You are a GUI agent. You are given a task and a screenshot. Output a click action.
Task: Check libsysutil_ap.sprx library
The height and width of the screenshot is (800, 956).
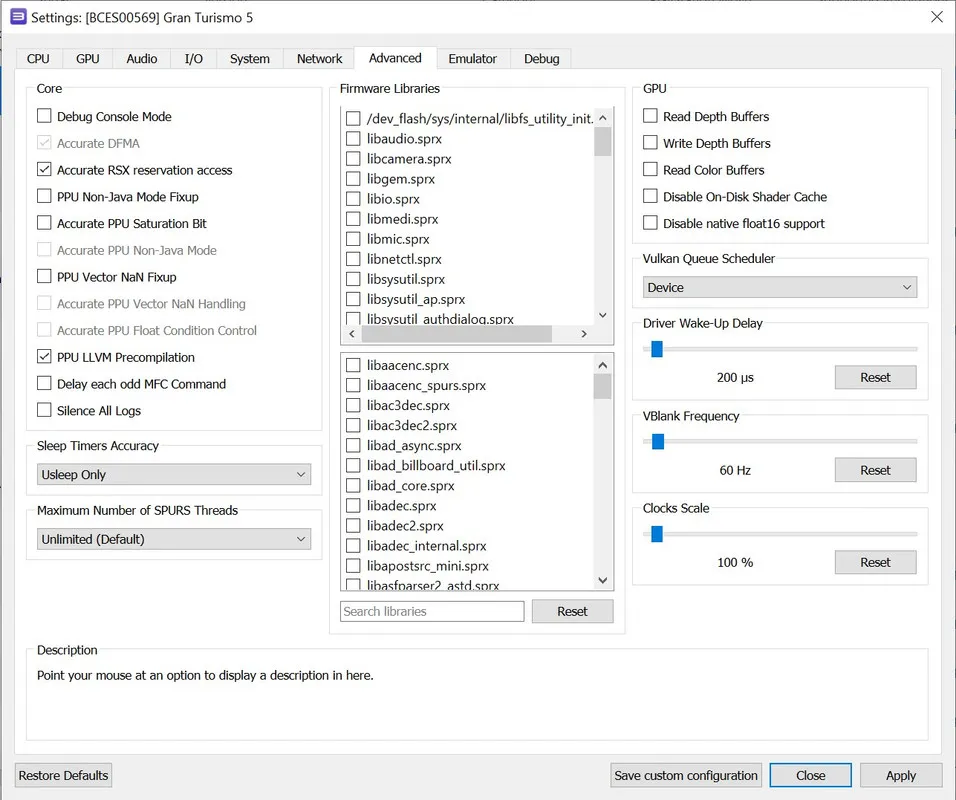tap(353, 299)
